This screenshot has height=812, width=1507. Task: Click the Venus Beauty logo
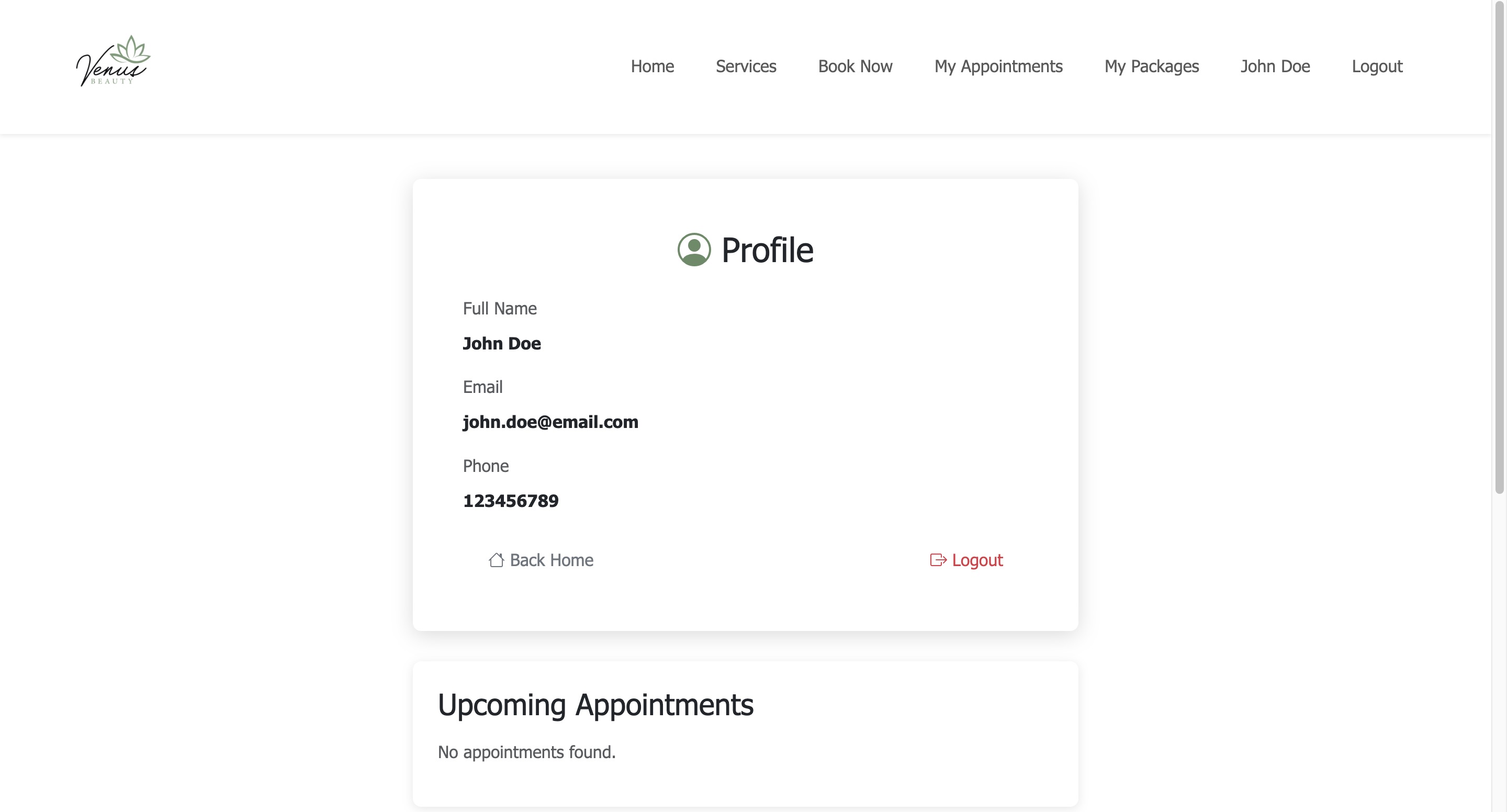click(113, 61)
